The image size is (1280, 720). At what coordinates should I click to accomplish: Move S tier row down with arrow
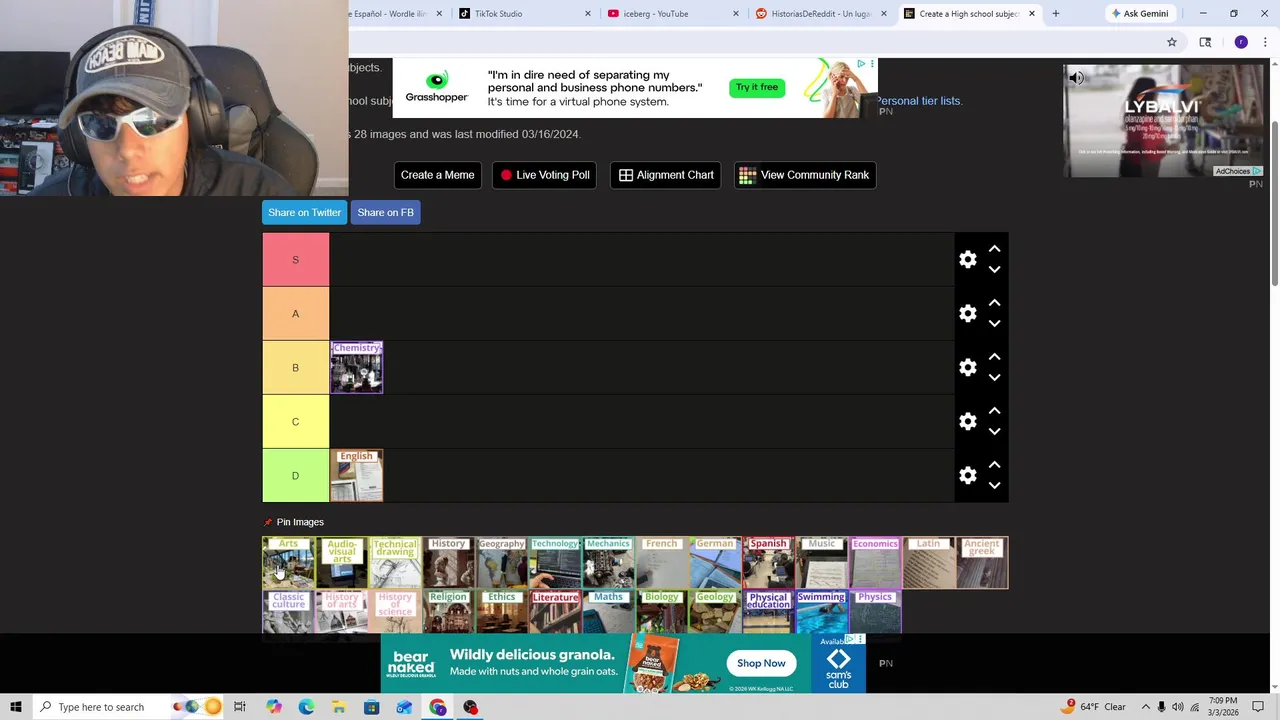click(x=994, y=269)
